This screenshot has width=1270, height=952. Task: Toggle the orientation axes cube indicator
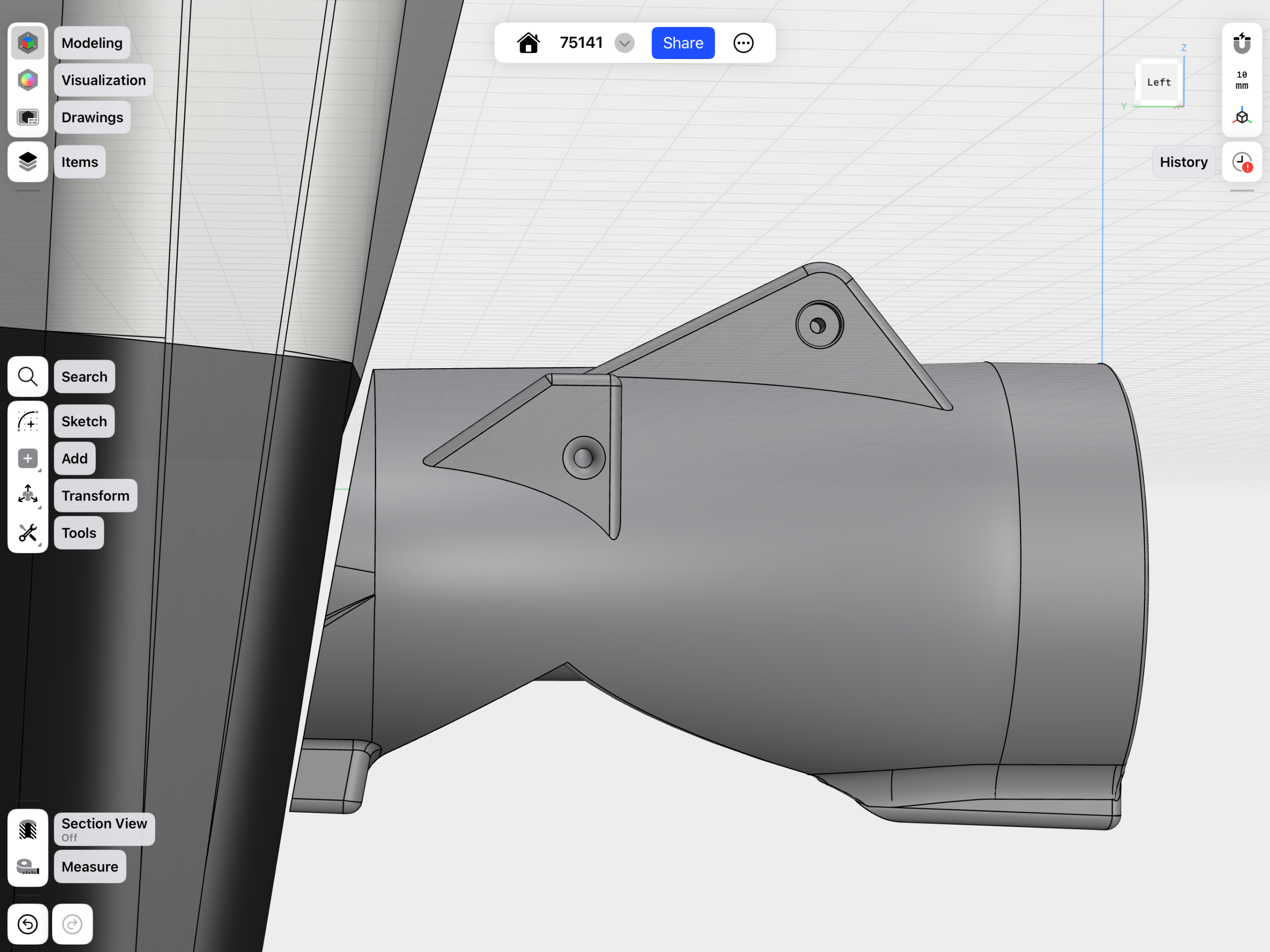coord(1242,117)
